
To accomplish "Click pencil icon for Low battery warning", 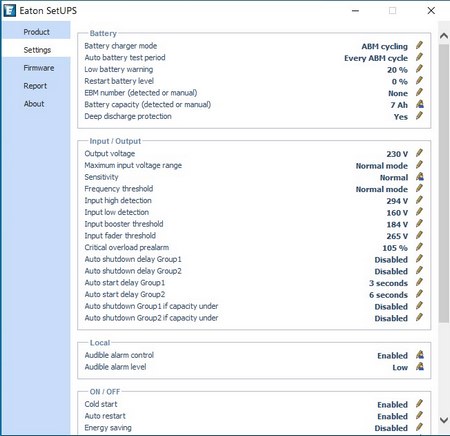I will [x=419, y=69].
